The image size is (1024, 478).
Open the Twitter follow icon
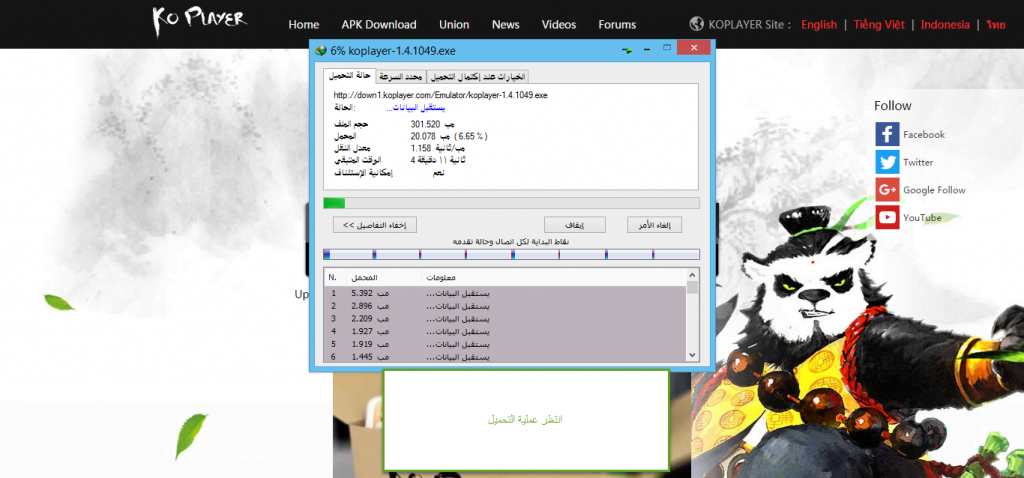pos(887,162)
